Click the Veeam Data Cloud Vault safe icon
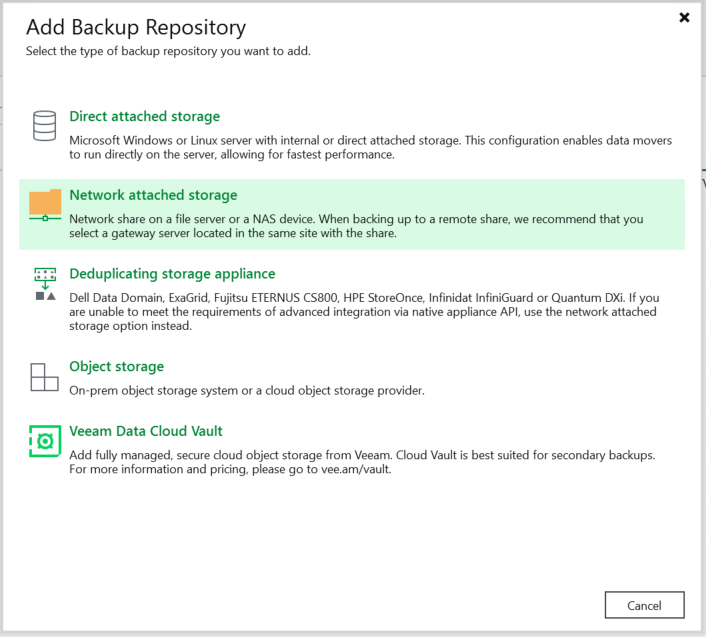 (x=45, y=441)
